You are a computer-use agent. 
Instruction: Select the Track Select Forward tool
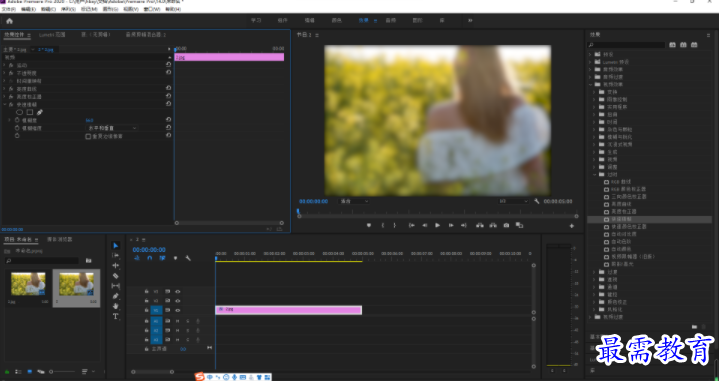(x=116, y=256)
